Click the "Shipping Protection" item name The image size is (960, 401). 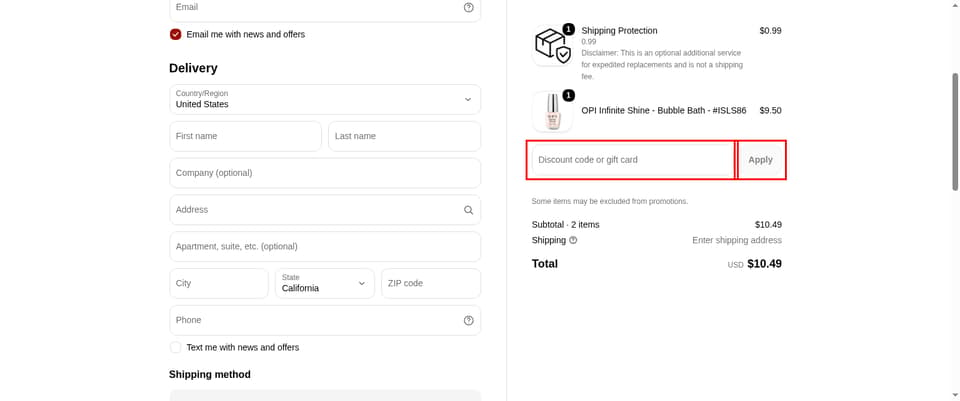[619, 31]
